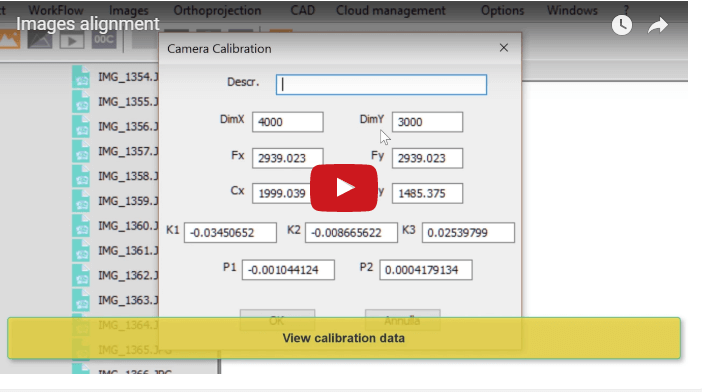
Task: Select IMG_1358 in the image list
Action: click(115, 176)
